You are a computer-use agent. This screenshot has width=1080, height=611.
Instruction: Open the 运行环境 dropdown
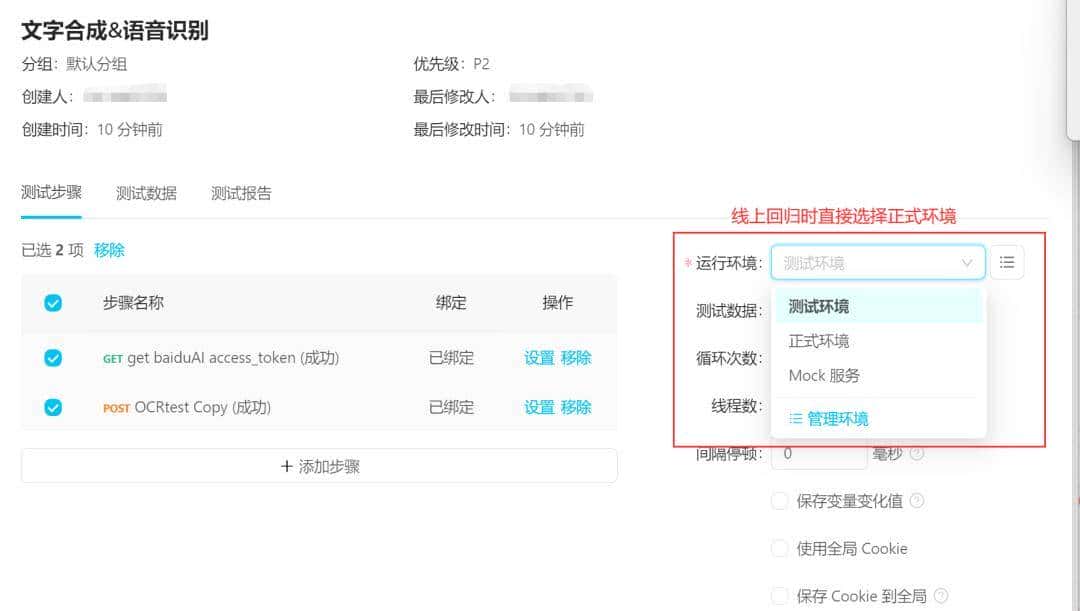tap(878, 261)
